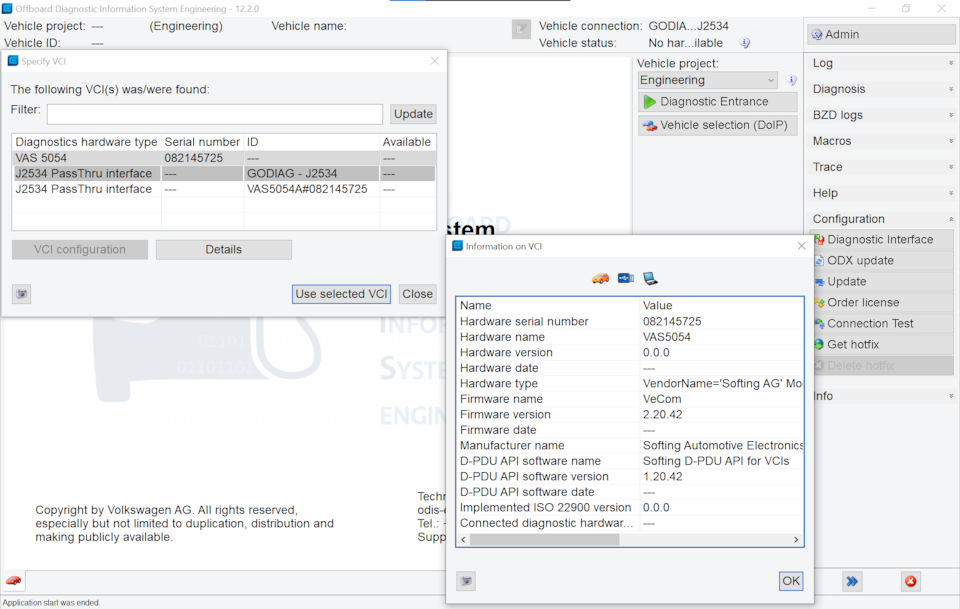Image resolution: width=960 pixels, height=609 pixels.
Task: Select the Hardware name VAS5054 row
Action: click(630, 337)
